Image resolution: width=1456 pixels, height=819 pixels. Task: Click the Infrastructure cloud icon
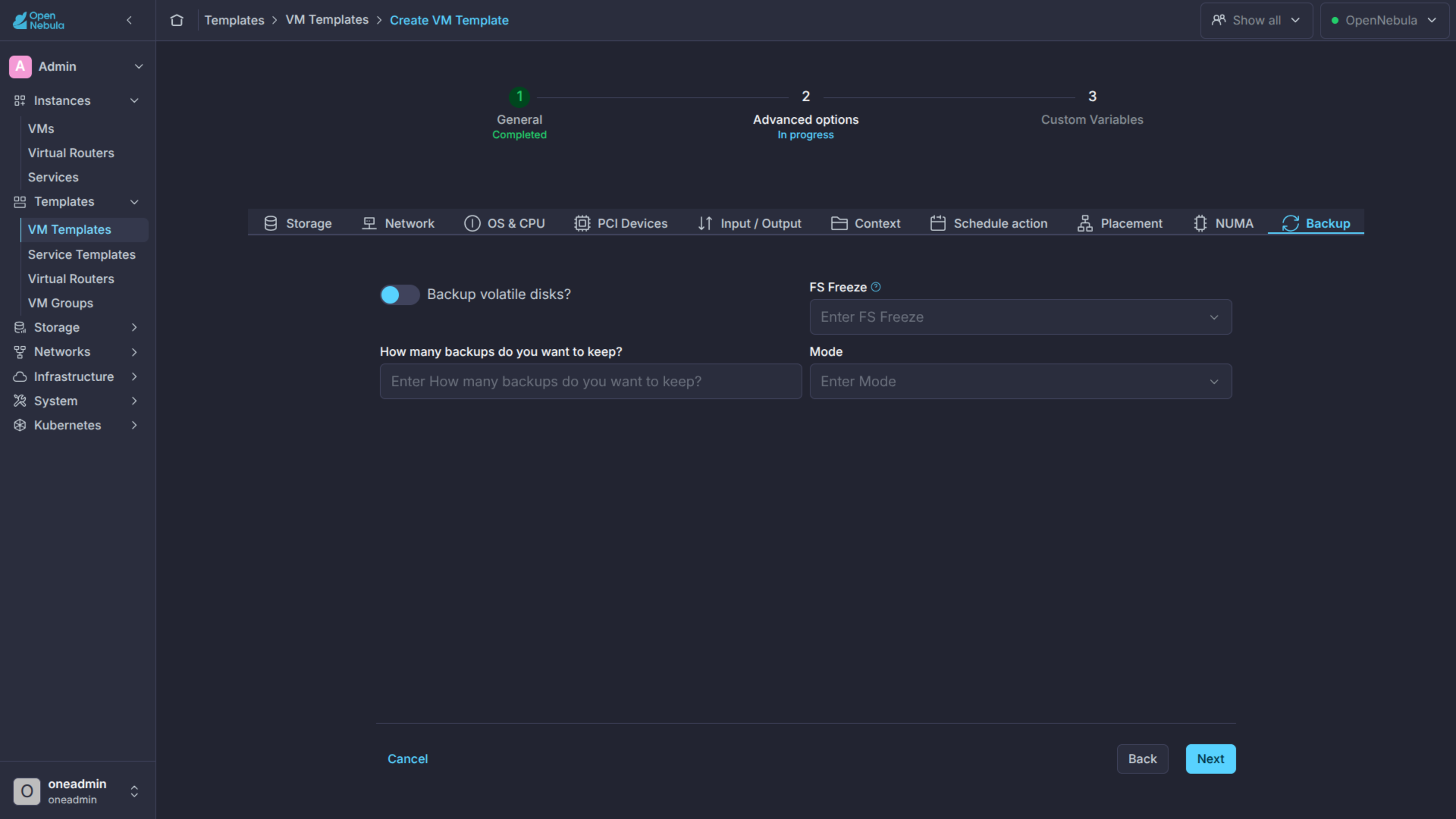[20, 377]
